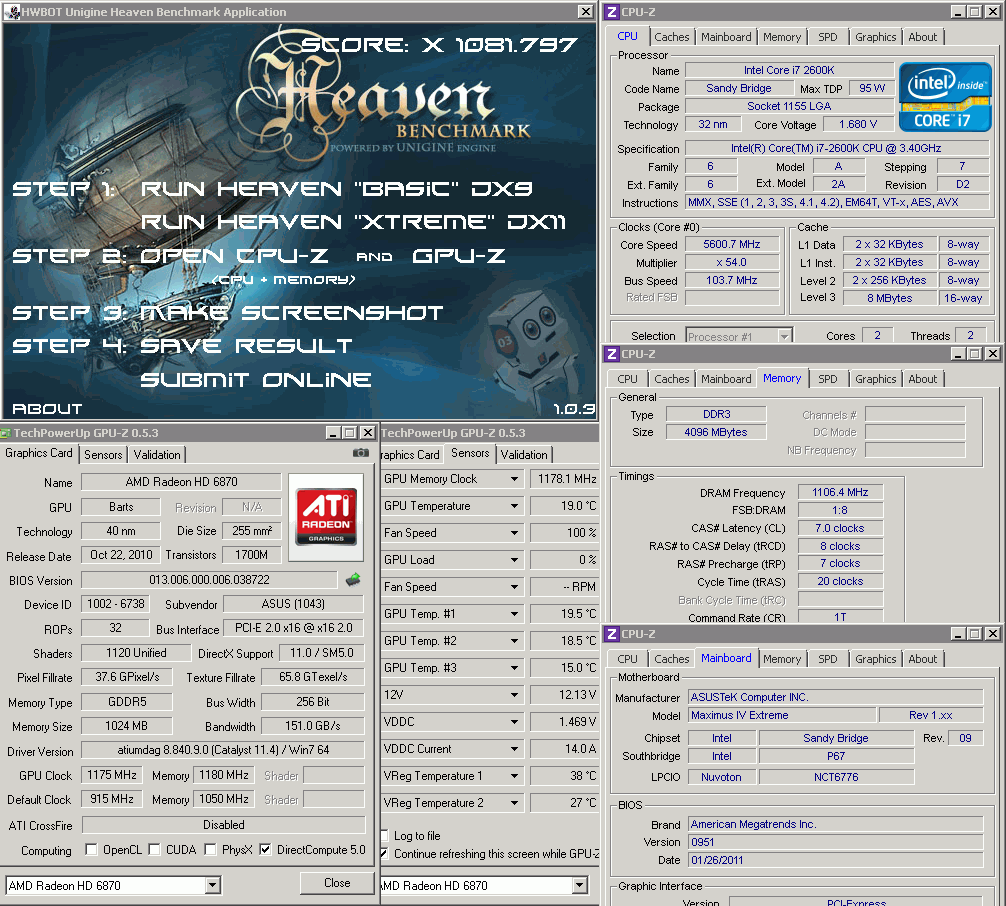Click the GPU-Z step text in Heaven app
The image size is (1006, 906).
459,256
